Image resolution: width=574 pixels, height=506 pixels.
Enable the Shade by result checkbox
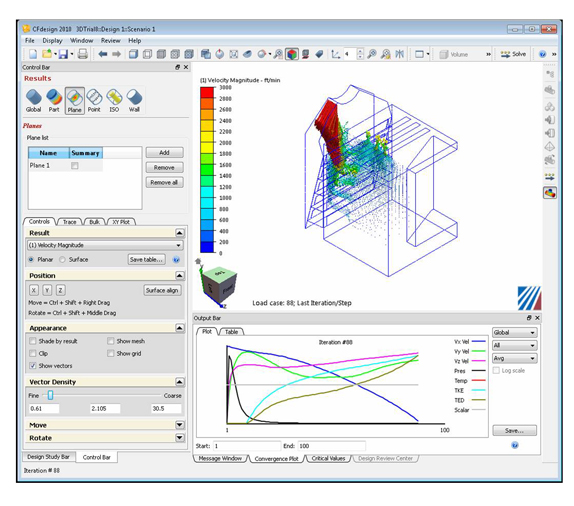point(33,341)
